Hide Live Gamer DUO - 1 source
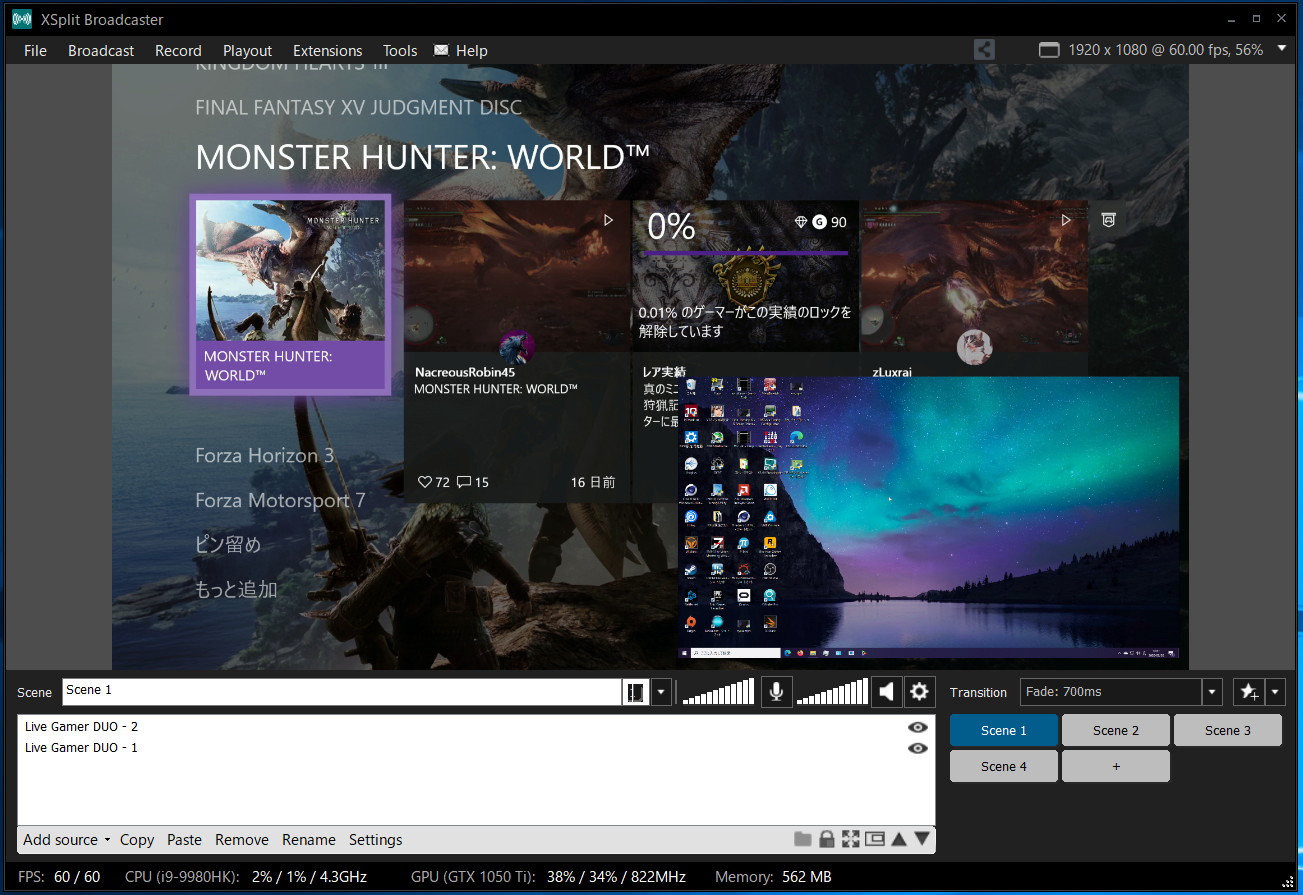Screen dimensions: 1303x895 917,748
